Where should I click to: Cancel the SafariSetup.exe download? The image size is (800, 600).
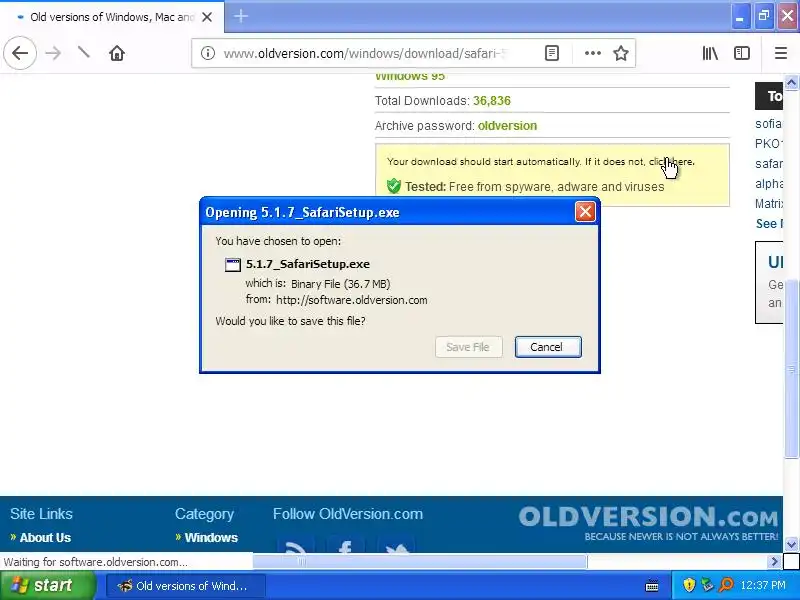click(x=548, y=347)
